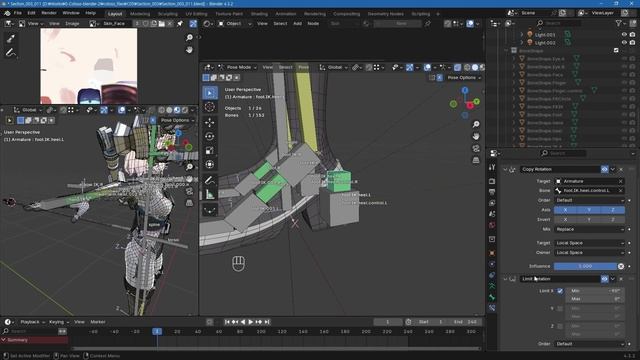Open the Outliner filter funnel icon
Image resolution: width=640 pixels, height=360 pixels.
(x=618, y=24)
